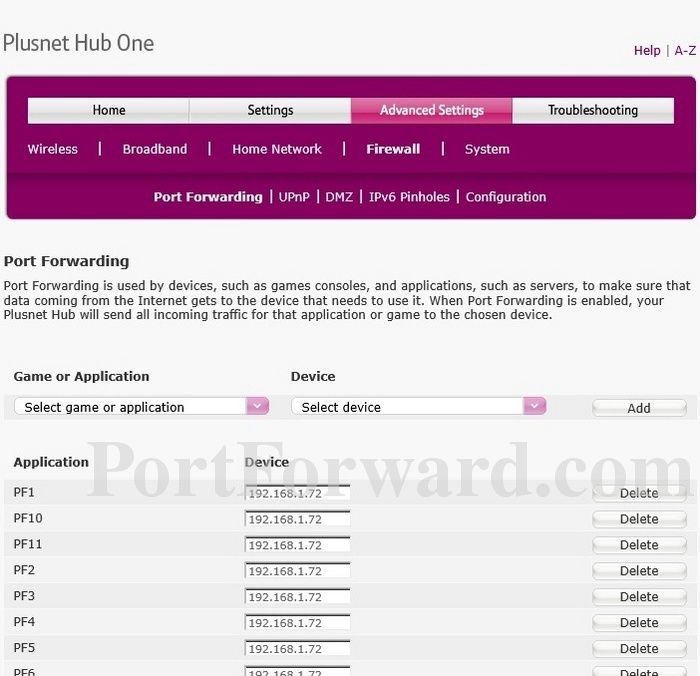Delete the PF10 rule
The image size is (700, 676).
click(x=639, y=519)
